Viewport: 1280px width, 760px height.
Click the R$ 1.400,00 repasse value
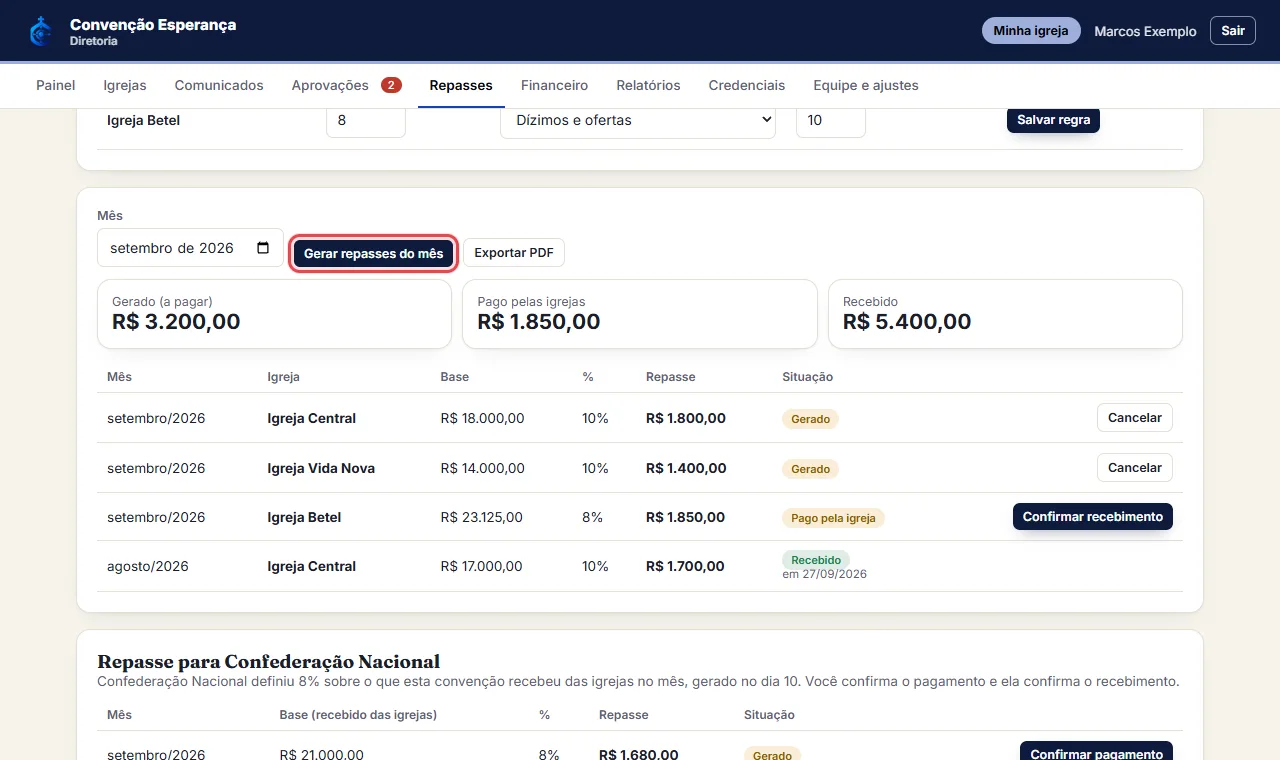[x=686, y=468]
